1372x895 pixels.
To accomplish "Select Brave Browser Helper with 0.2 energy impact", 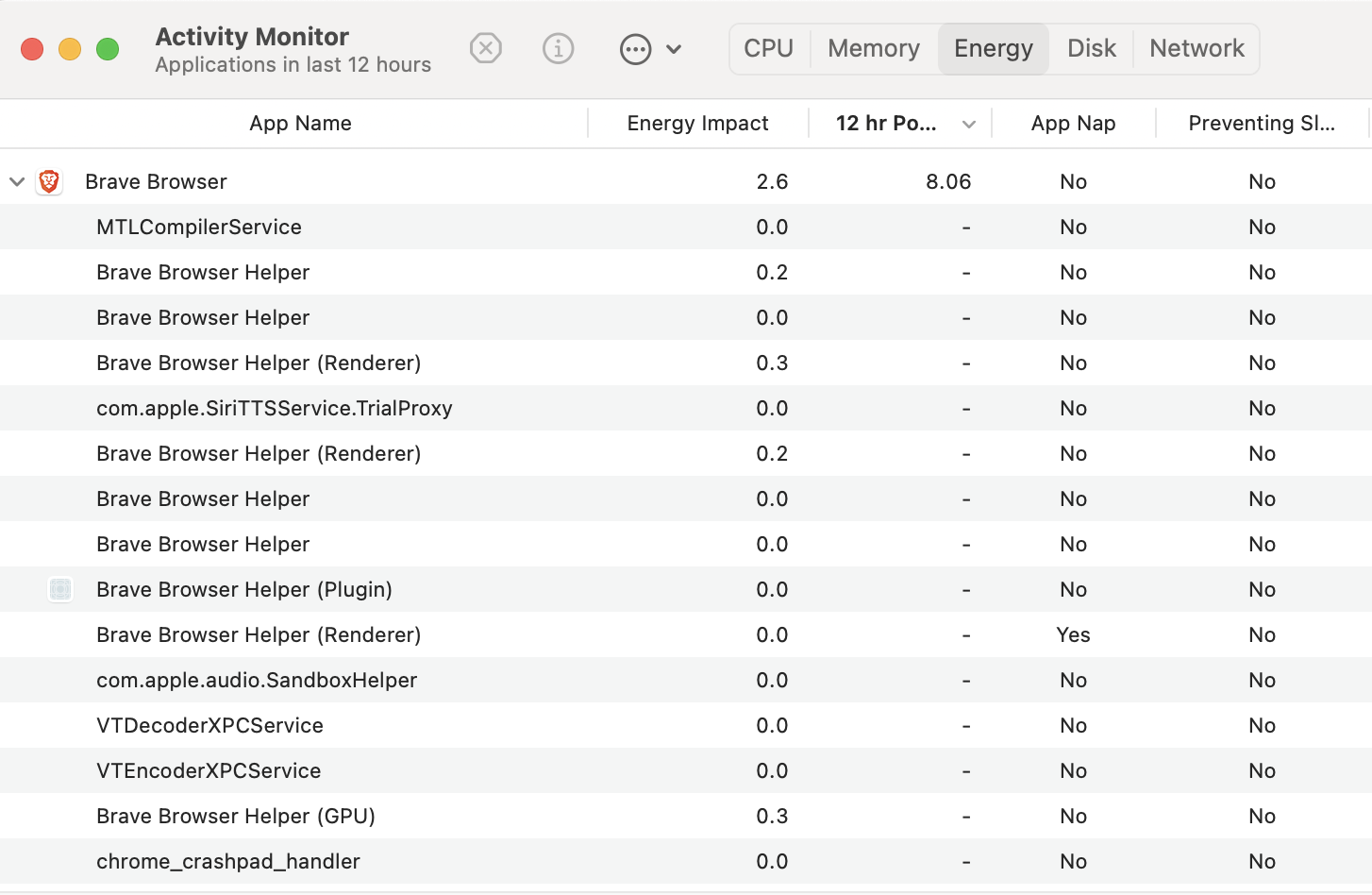I will [x=686, y=272].
